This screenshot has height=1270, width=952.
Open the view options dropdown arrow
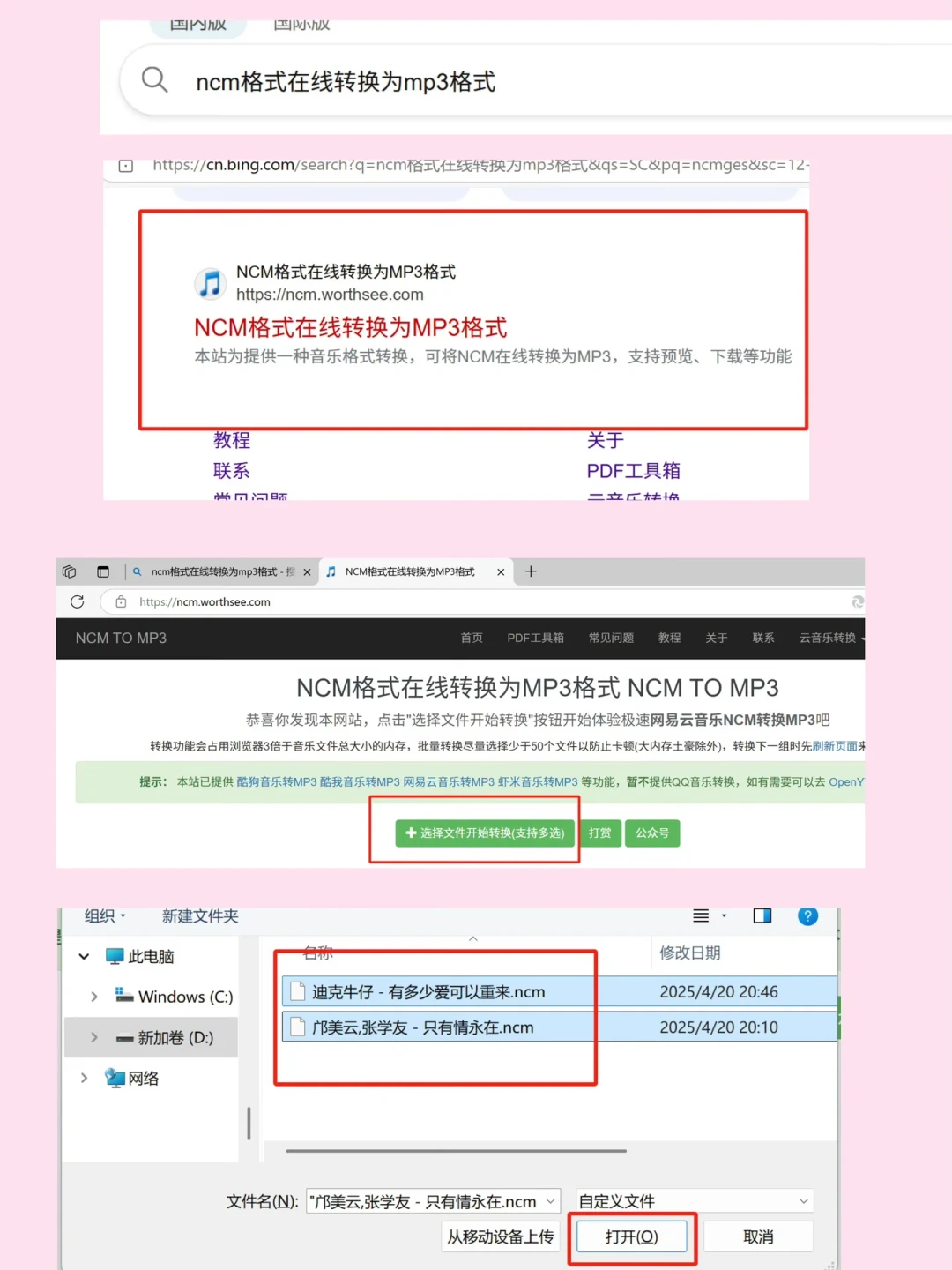coord(724,916)
